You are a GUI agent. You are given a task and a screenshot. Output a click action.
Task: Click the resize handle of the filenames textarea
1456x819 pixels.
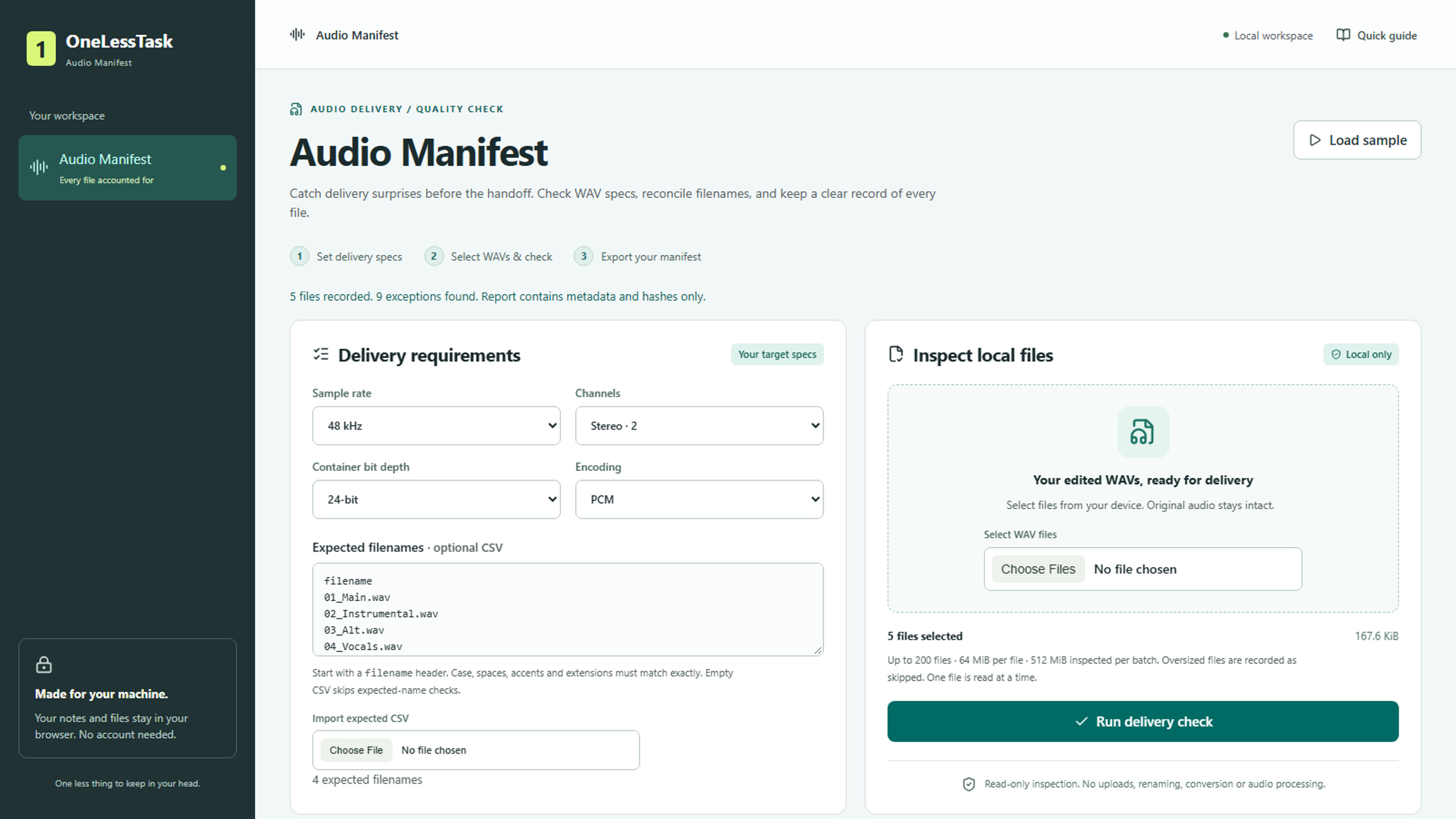pos(818,650)
